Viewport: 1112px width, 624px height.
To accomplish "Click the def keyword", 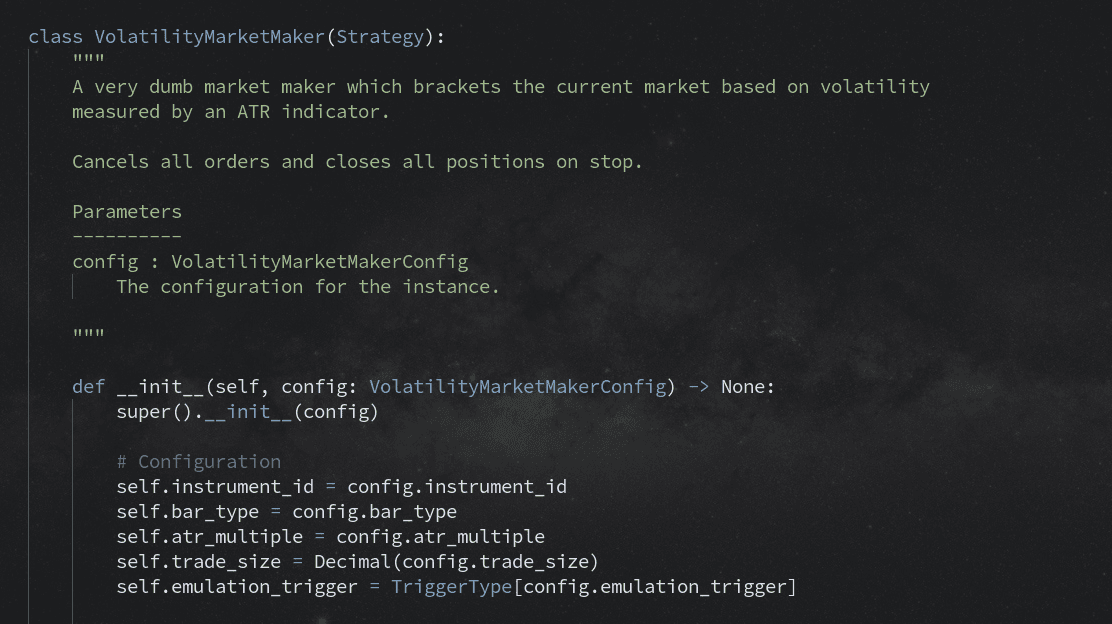I will (x=89, y=386).
